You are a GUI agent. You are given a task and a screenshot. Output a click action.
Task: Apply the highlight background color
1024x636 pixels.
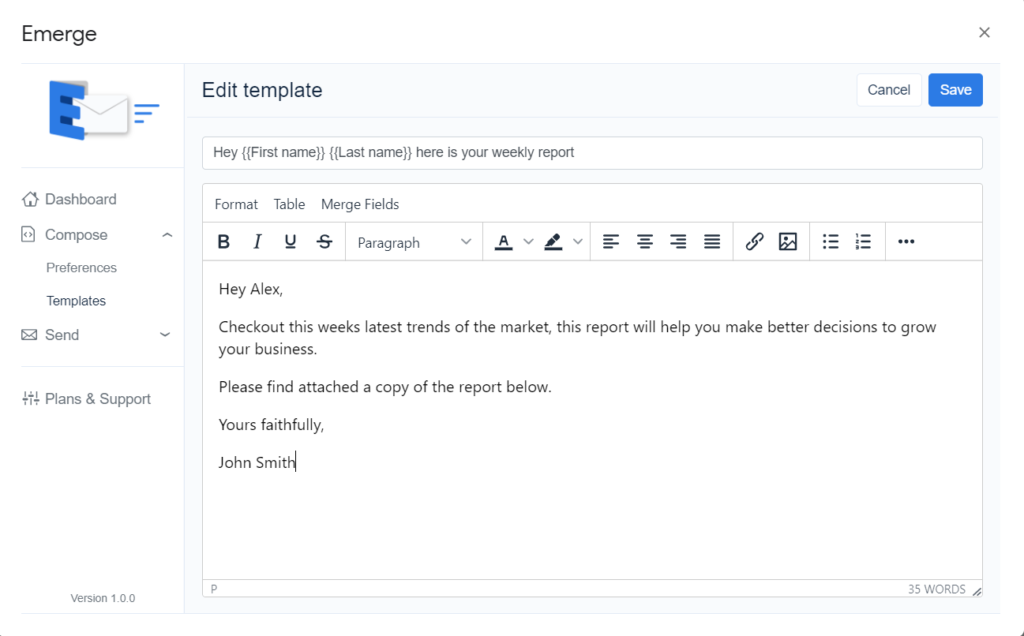(553, 242)
